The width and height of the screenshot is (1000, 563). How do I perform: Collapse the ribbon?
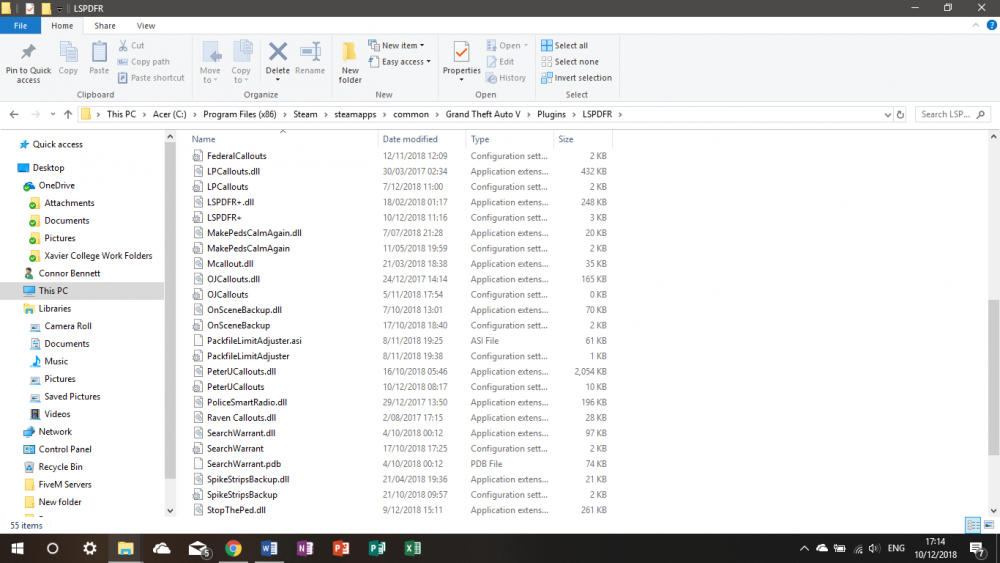pos(976,26)
